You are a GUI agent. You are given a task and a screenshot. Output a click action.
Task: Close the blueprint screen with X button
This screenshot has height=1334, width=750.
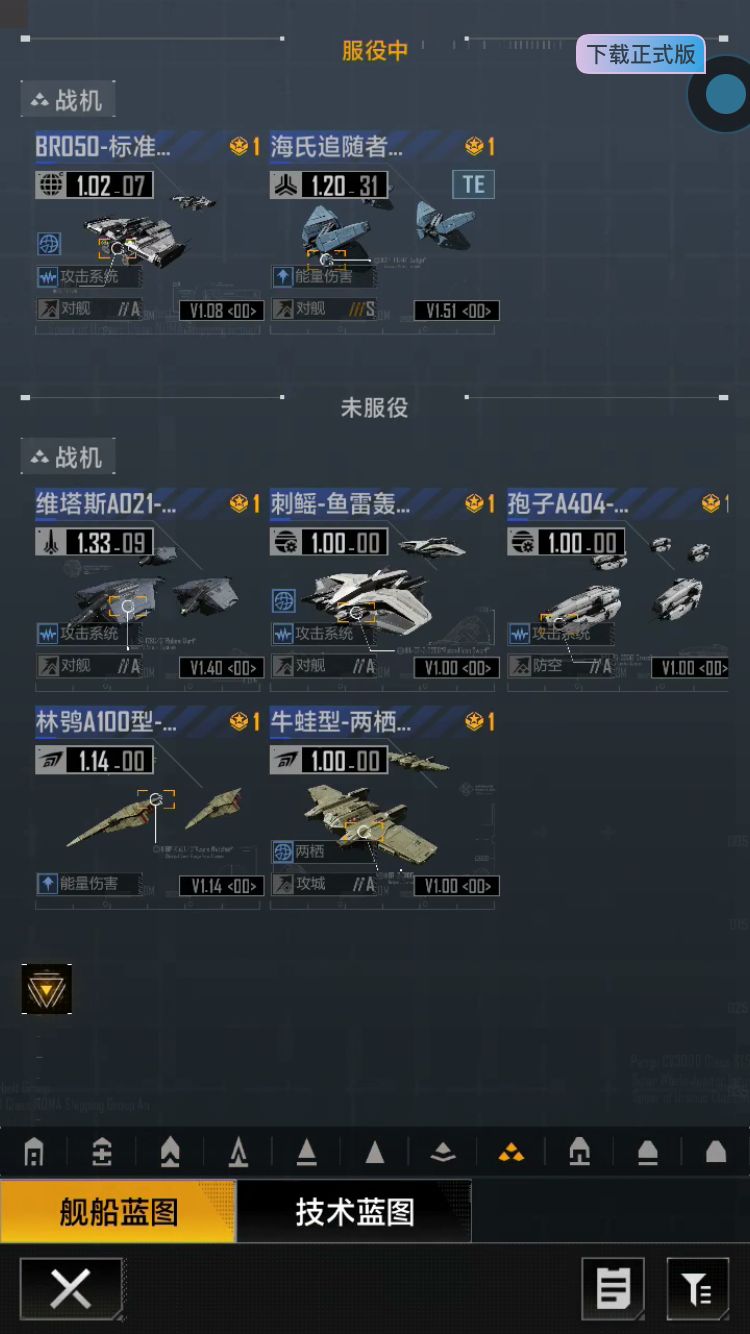coord(71,1289)
